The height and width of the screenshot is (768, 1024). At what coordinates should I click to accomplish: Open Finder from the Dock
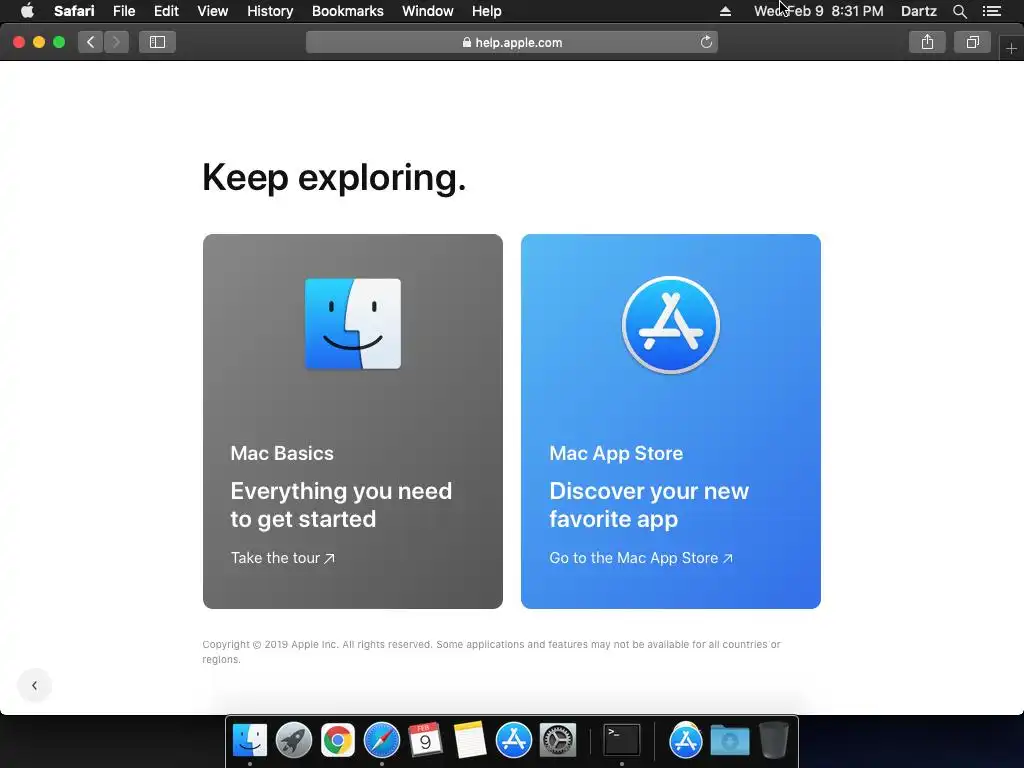249,740
